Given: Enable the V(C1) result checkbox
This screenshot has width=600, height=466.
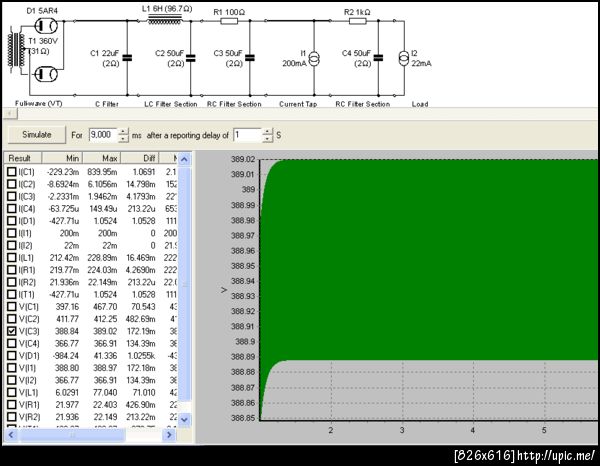Looking at the screenshot, I should pos(12,306).
